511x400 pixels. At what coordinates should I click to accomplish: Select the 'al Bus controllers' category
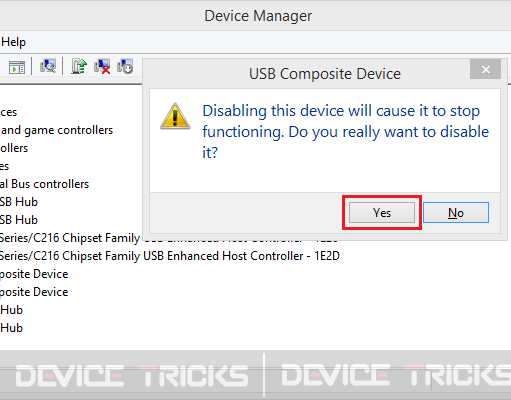point(44,184)
